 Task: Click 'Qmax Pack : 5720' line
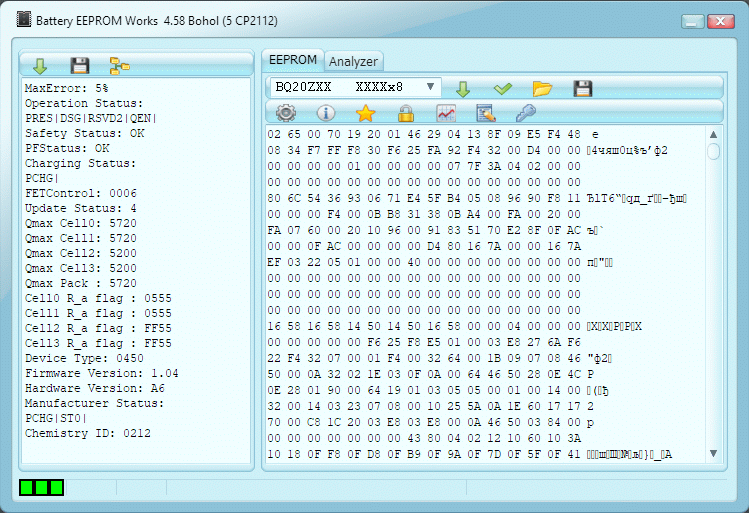click(81, 283)
